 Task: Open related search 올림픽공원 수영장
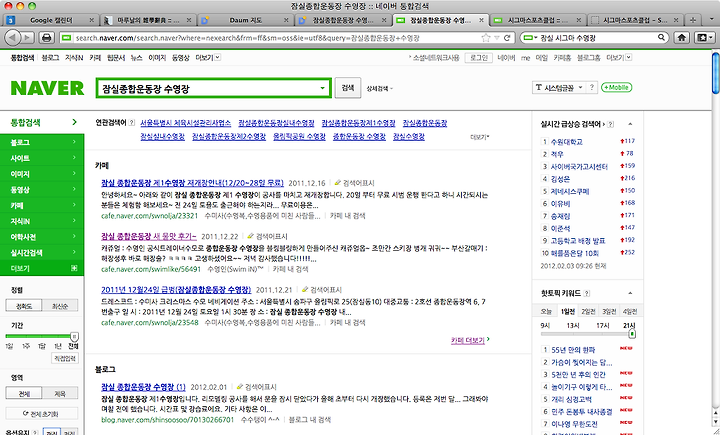(x=299, y=136)
